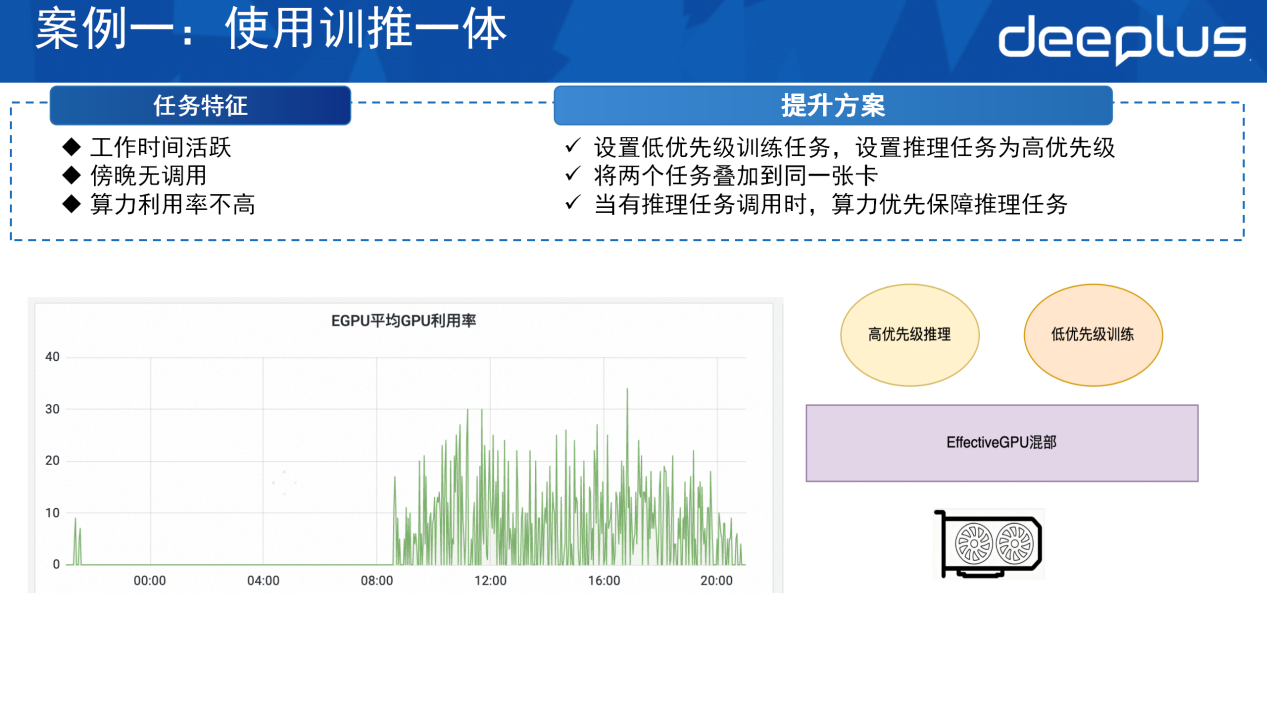Click the checkmark before 当有推理任务调用时
This screenshot has width=1267, height=713.
coord(573,204)
